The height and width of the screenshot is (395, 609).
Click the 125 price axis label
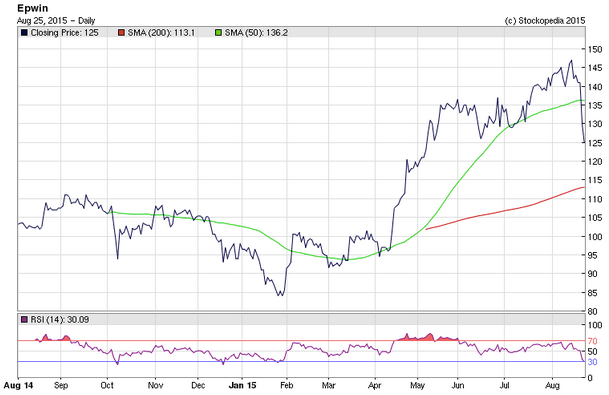(x=595, y=143)
